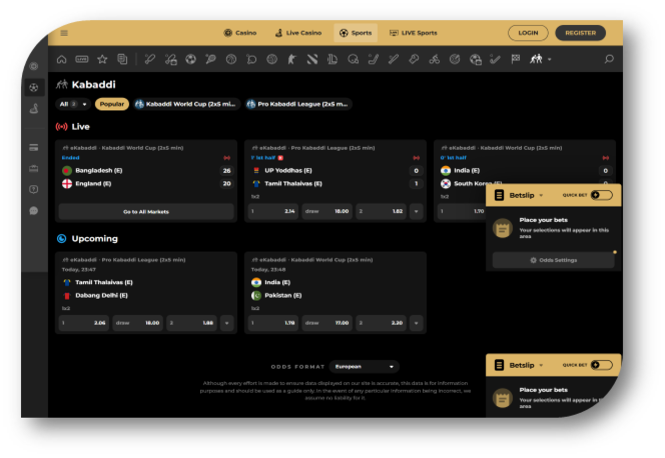Viewport: 665px width, 458px height.
Task: Click the search magnifier icon
Action: (609, 59)
